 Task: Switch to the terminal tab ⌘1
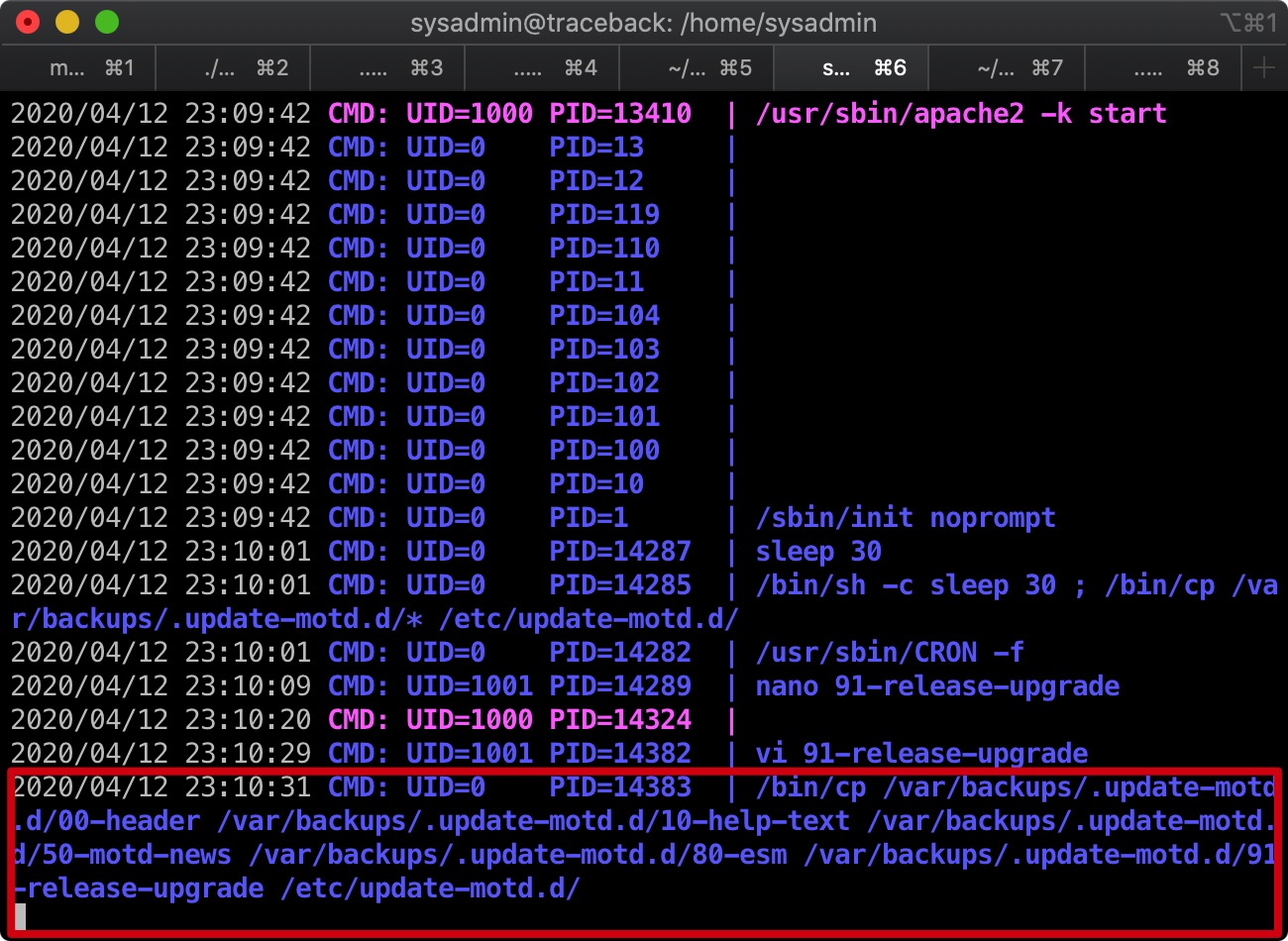click(x=79, y=68)
